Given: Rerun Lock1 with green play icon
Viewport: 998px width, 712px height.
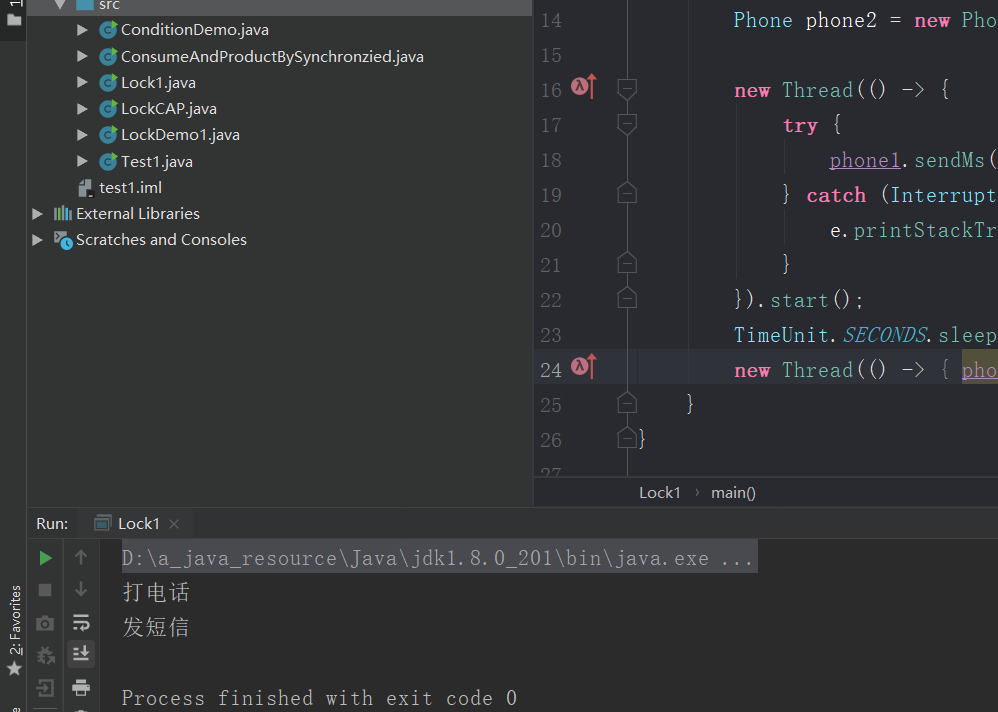Looking at the screenshot, I should tap(45, 558).
